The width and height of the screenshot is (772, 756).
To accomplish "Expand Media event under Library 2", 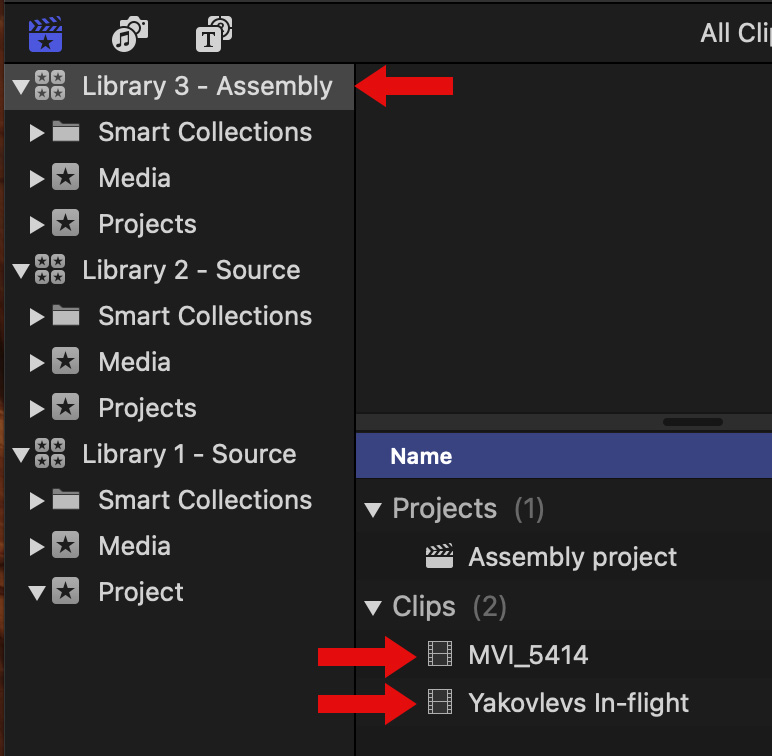I will (x=37, y=362).
